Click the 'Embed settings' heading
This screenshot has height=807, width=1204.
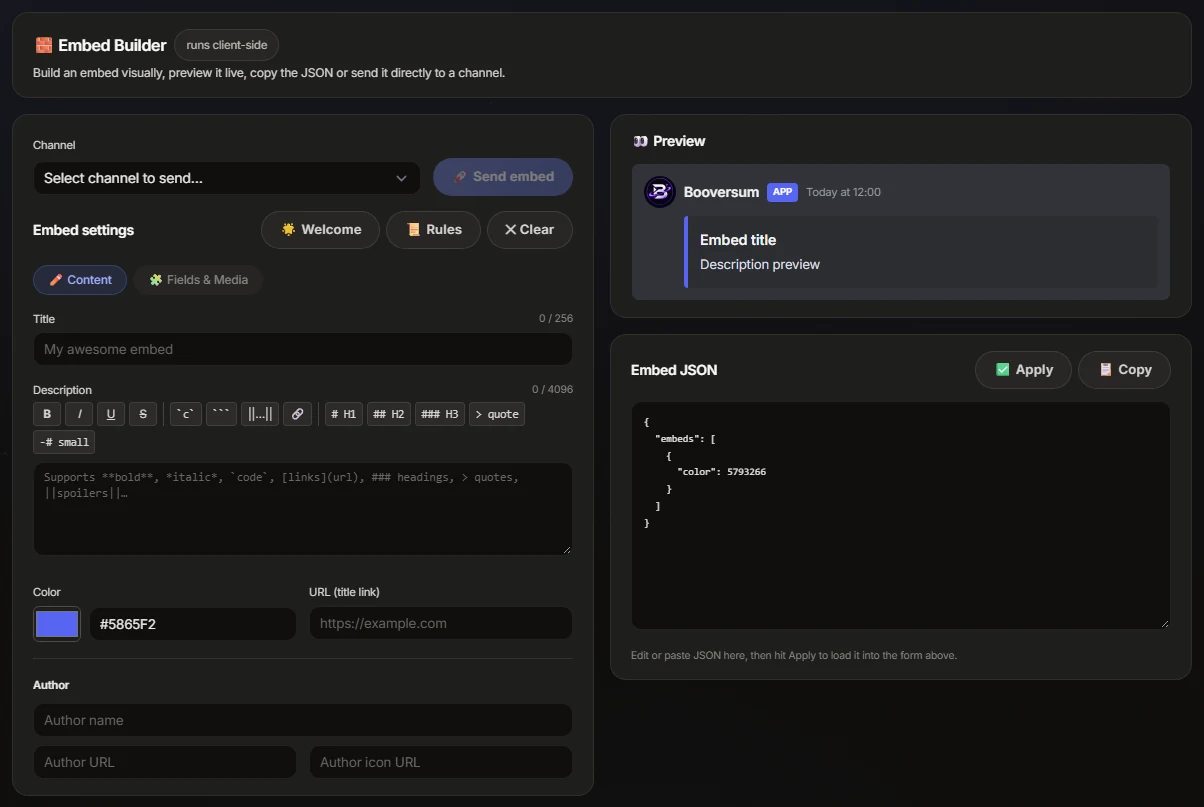(83, 230)
